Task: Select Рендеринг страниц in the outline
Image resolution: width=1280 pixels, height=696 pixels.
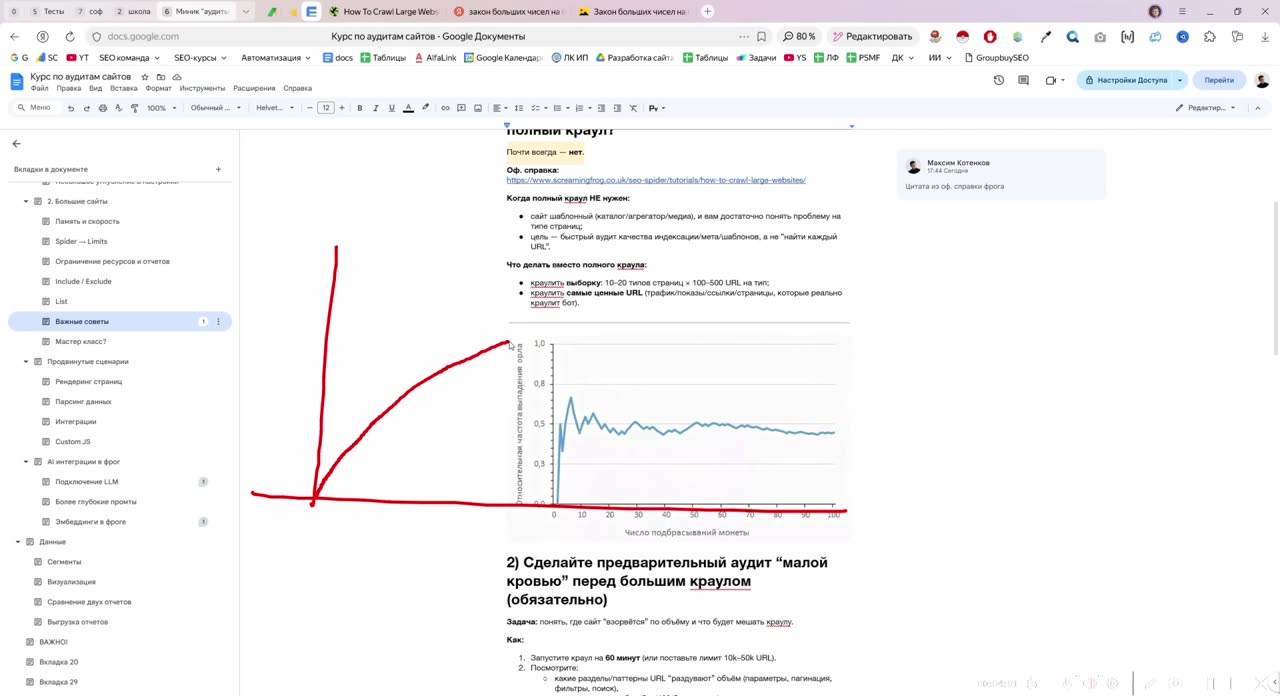Action: (88, 381)
